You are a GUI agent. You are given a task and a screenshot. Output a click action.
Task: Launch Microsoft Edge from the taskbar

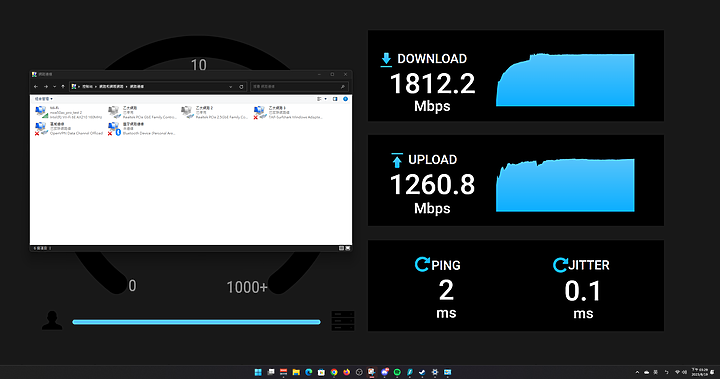309,372
